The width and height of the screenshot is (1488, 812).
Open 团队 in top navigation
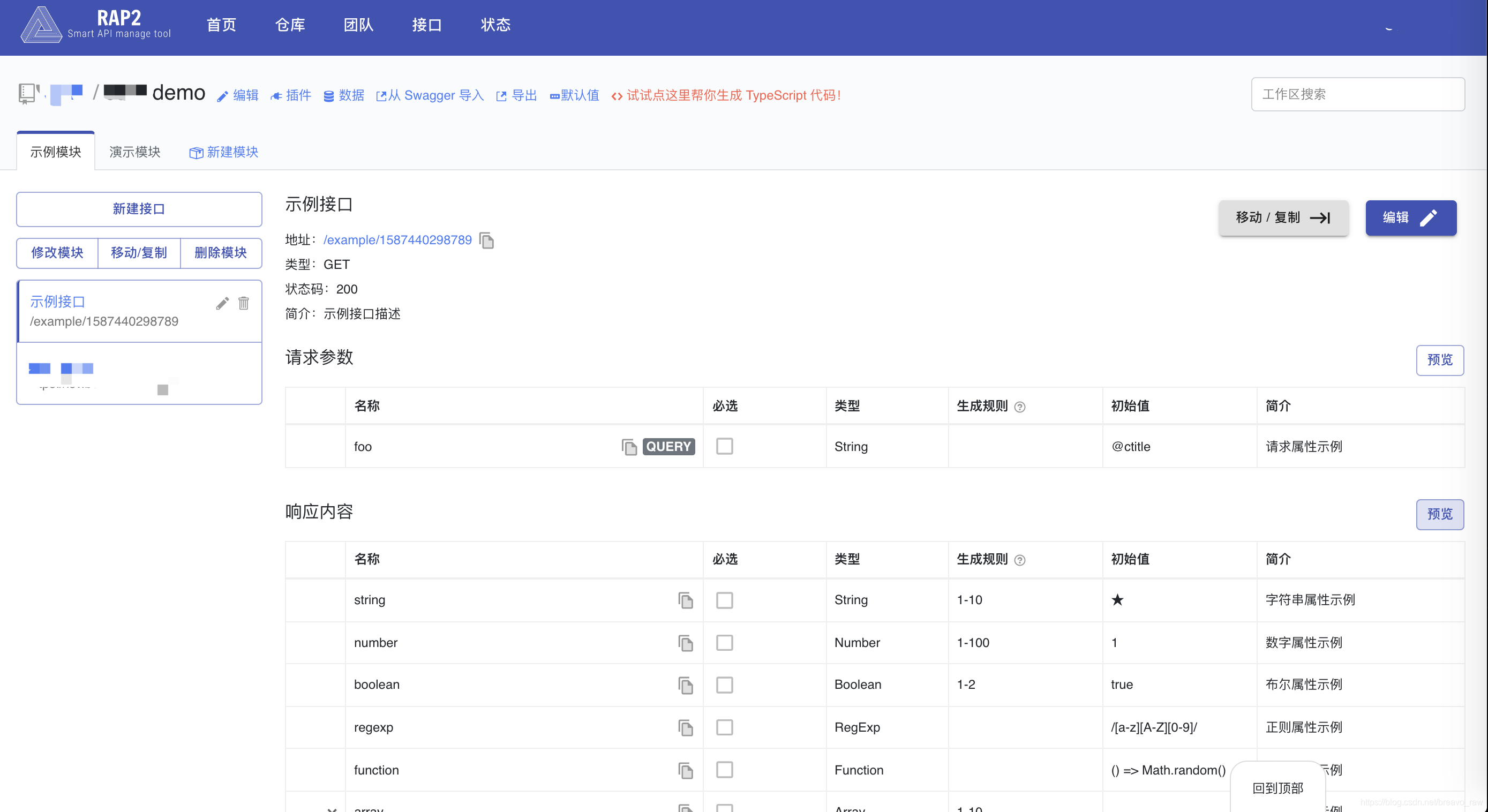point(358,25)
